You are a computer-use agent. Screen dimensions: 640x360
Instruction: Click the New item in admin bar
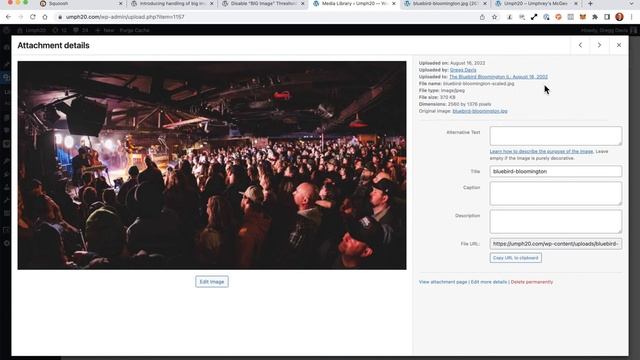(x=104, y=30)
